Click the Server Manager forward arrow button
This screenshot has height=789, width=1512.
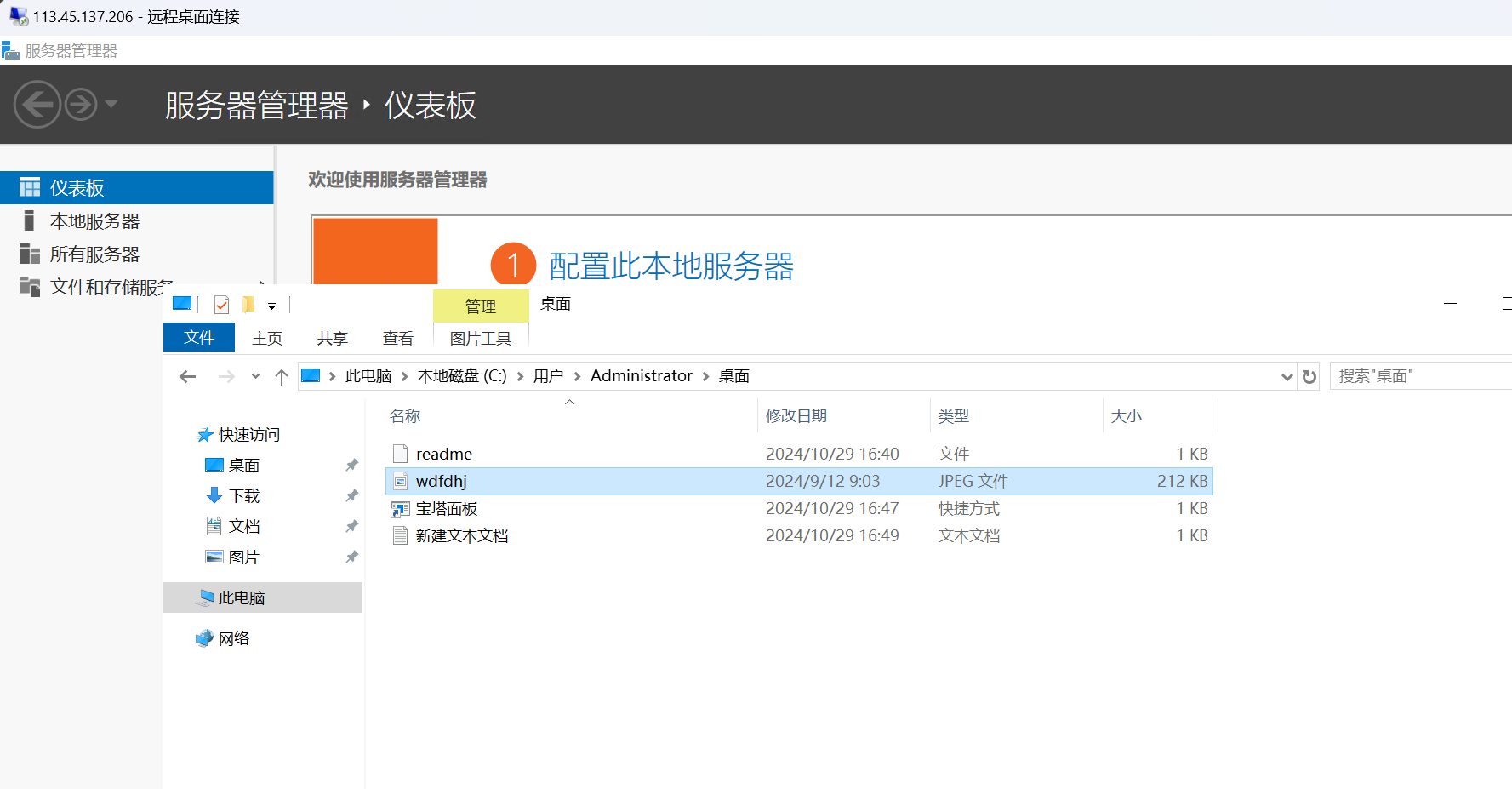coord(82,105)
